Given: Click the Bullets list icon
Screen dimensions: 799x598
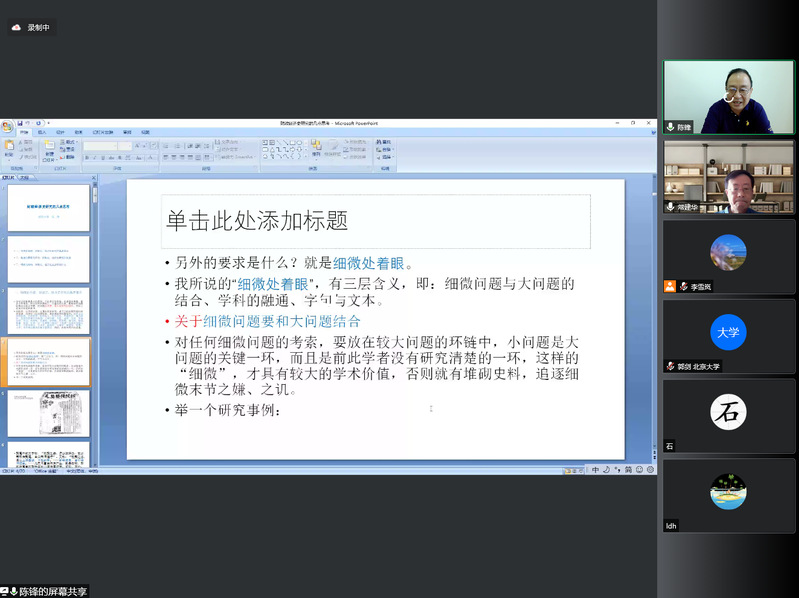Looking at the screenshot, I should pos(166,146).
